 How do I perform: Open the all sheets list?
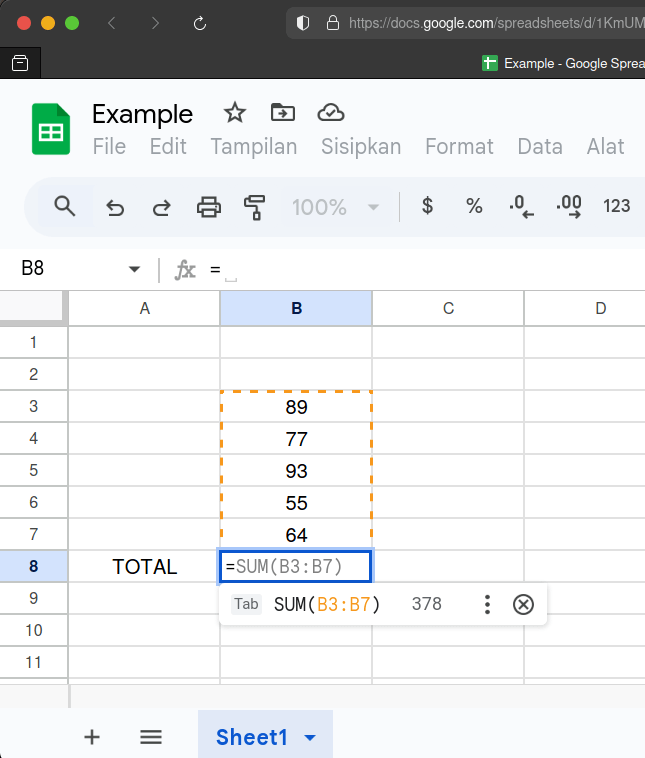[151, 737]
